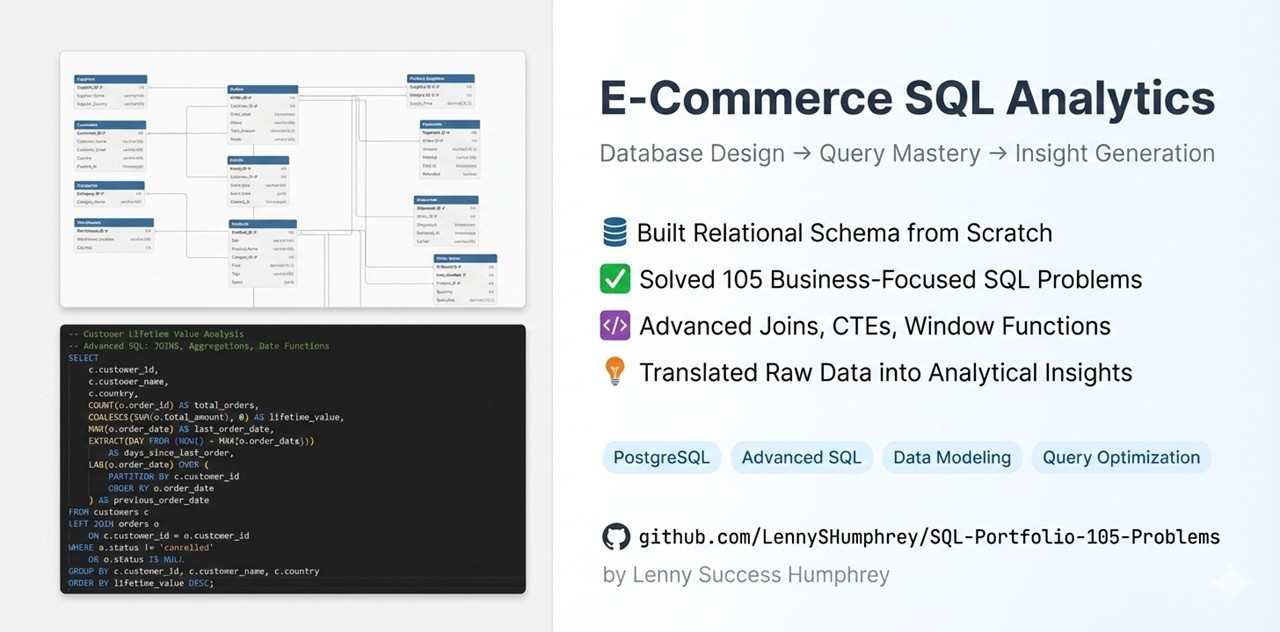Screen dimensions: 1280x632
Task: Select the Advanced SQL tag
Action: [x=802, y=457]
